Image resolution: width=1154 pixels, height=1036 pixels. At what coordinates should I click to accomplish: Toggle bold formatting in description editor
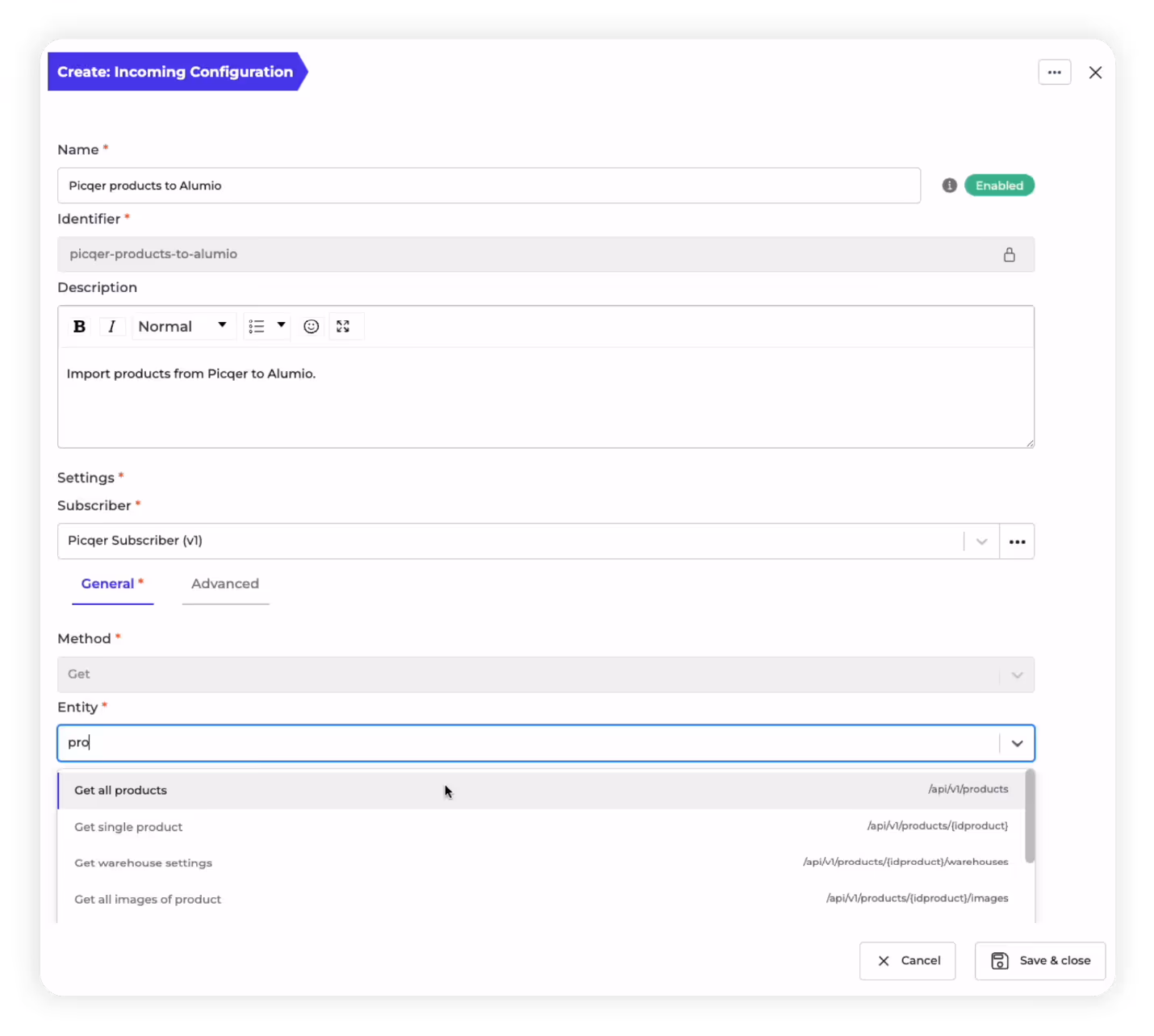point(79,327)
